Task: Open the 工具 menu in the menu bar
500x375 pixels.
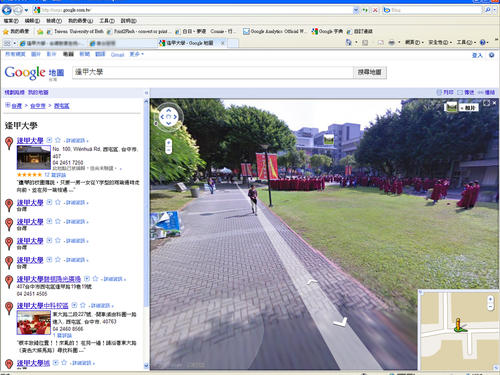Action: pos(107,21)
